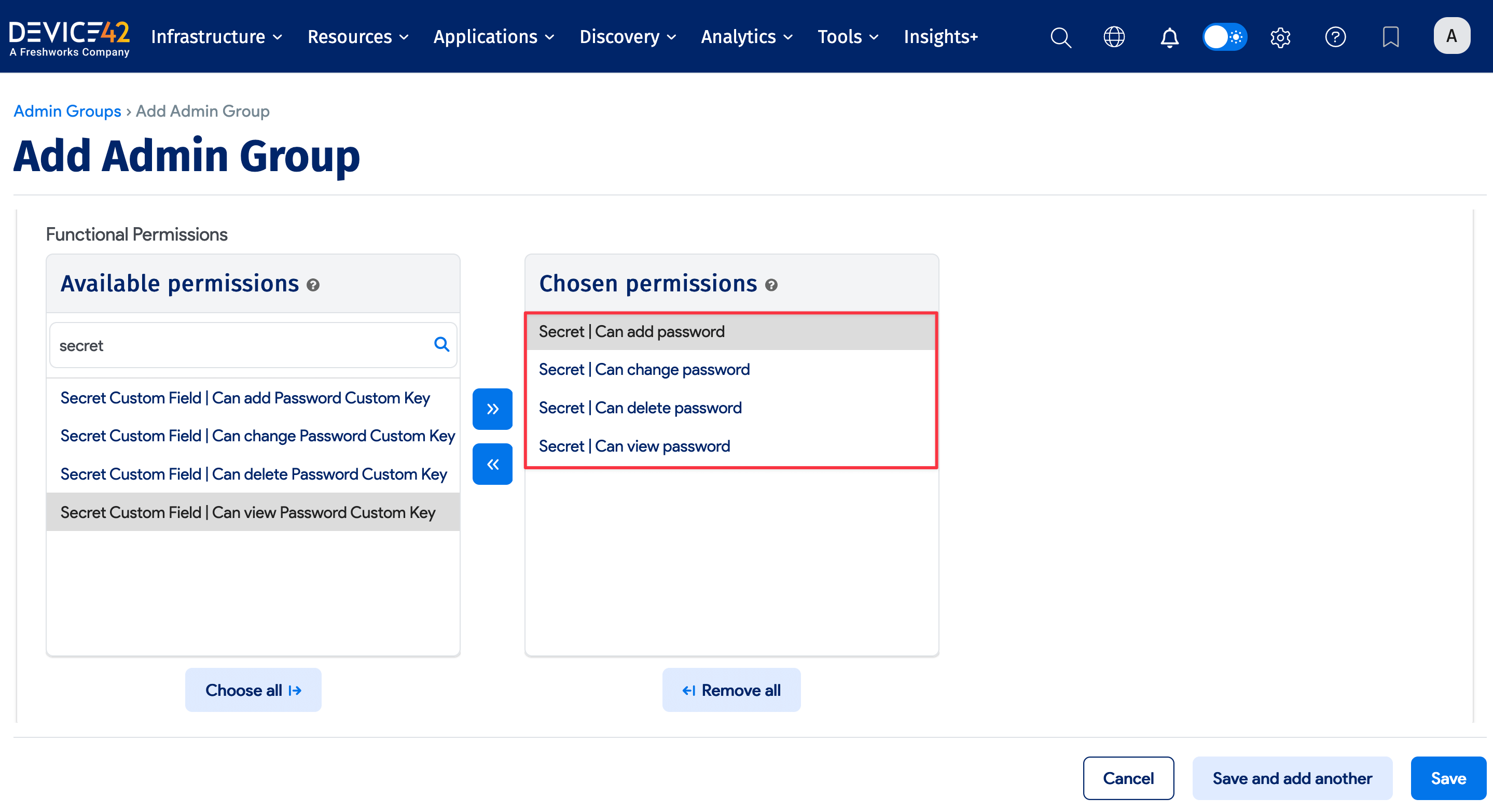The width and height of the screenshot is (1493, 812).
Task: Click the help question mark icon
Action: [x=1335, y=36]
